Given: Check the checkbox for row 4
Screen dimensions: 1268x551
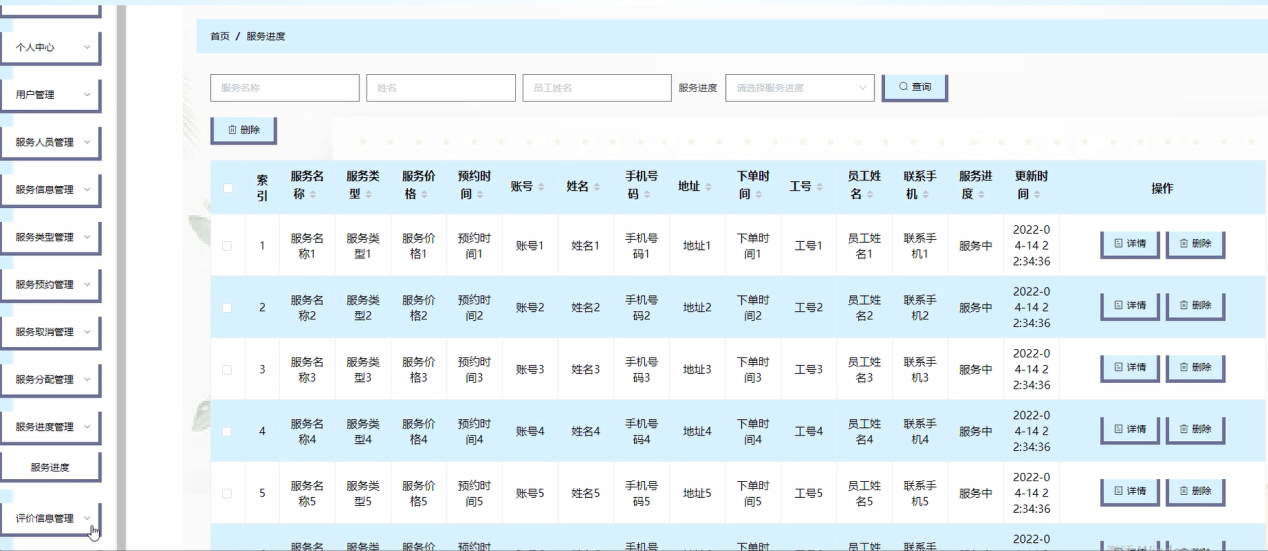Looking at the screenshot, I should (228, 431).
